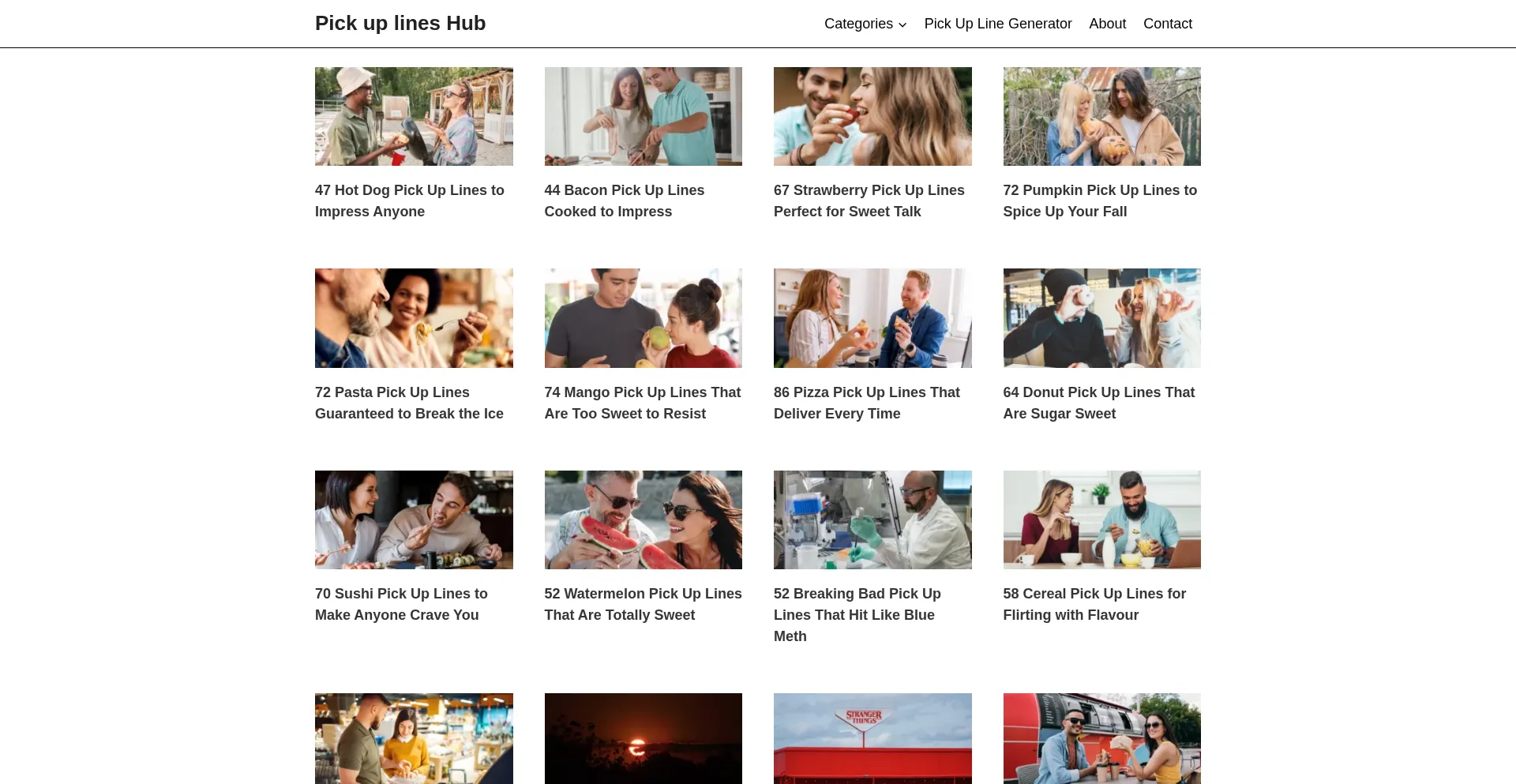This screenshot has height=784, width=1516.
Task: Read '72 Pasta Pick Up Lines' article title
Action: [x=409, y=403]
